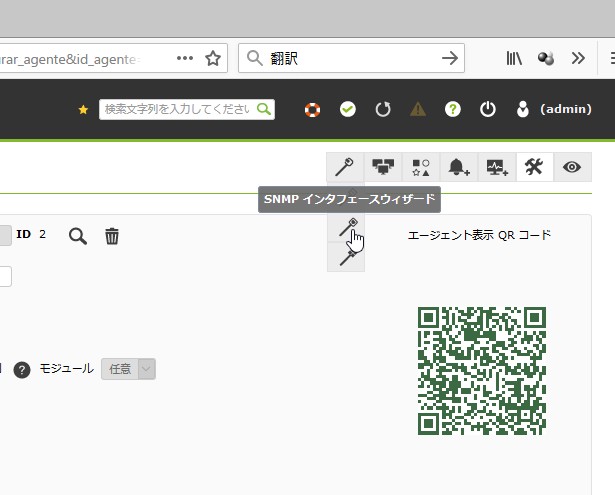Open the monitor modules plus tab
Screen dimensions: 615x495
point(497,167)
